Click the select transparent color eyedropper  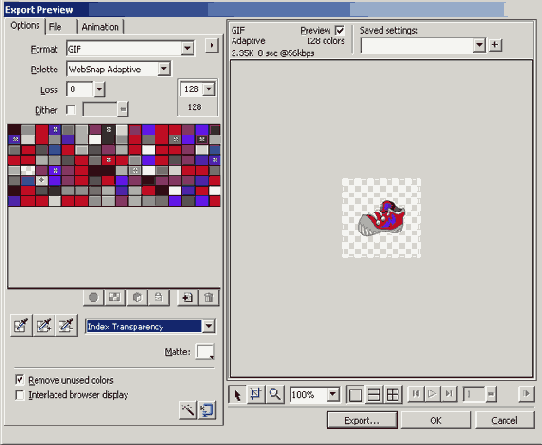21,325
